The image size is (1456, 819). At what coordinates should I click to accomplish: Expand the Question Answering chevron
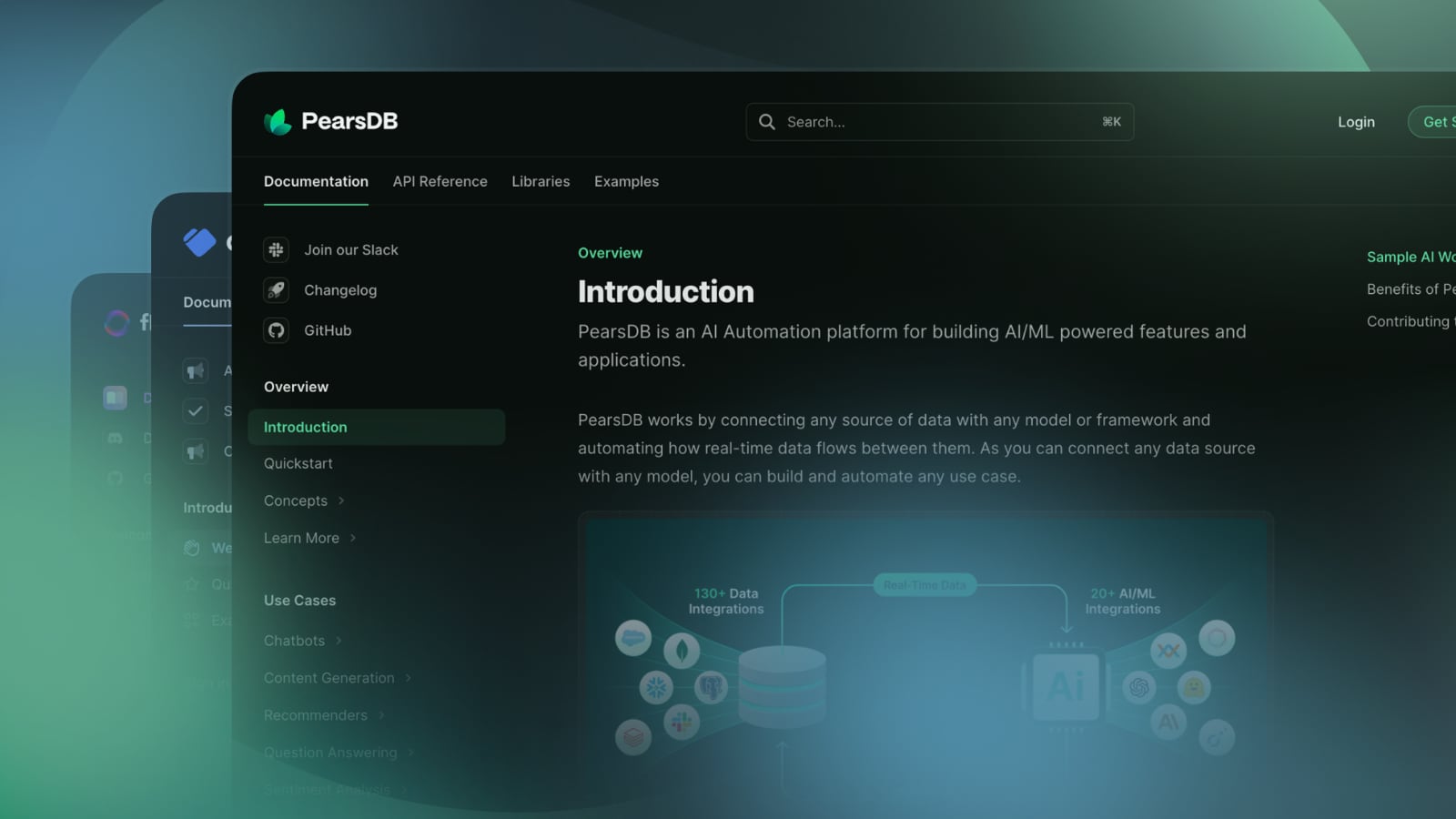click(410, 753)
